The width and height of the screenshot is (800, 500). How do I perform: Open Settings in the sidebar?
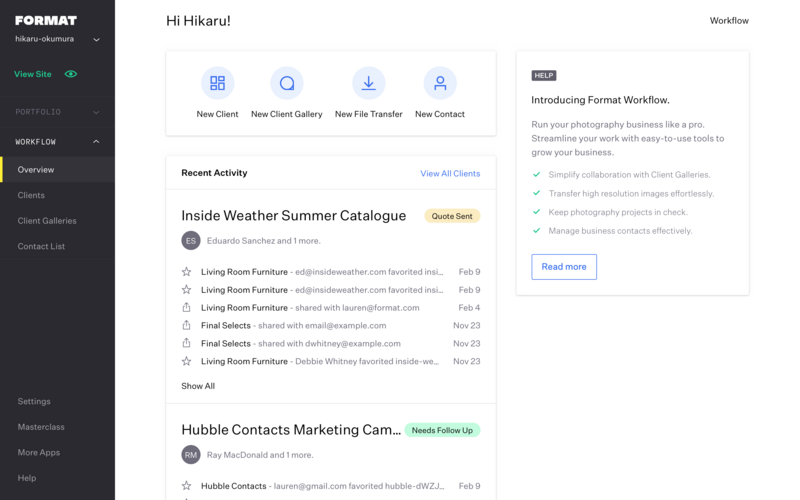click(x=34, y=402)
